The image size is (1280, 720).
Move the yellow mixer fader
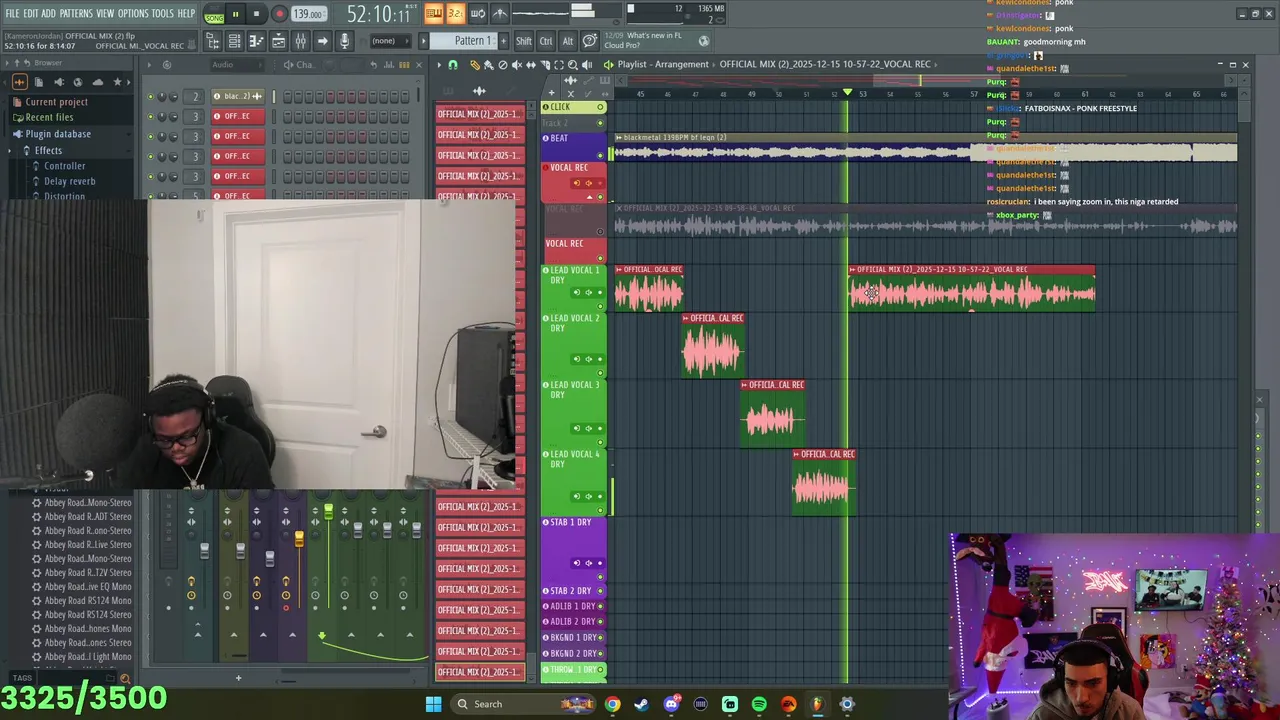pos(299,540)
